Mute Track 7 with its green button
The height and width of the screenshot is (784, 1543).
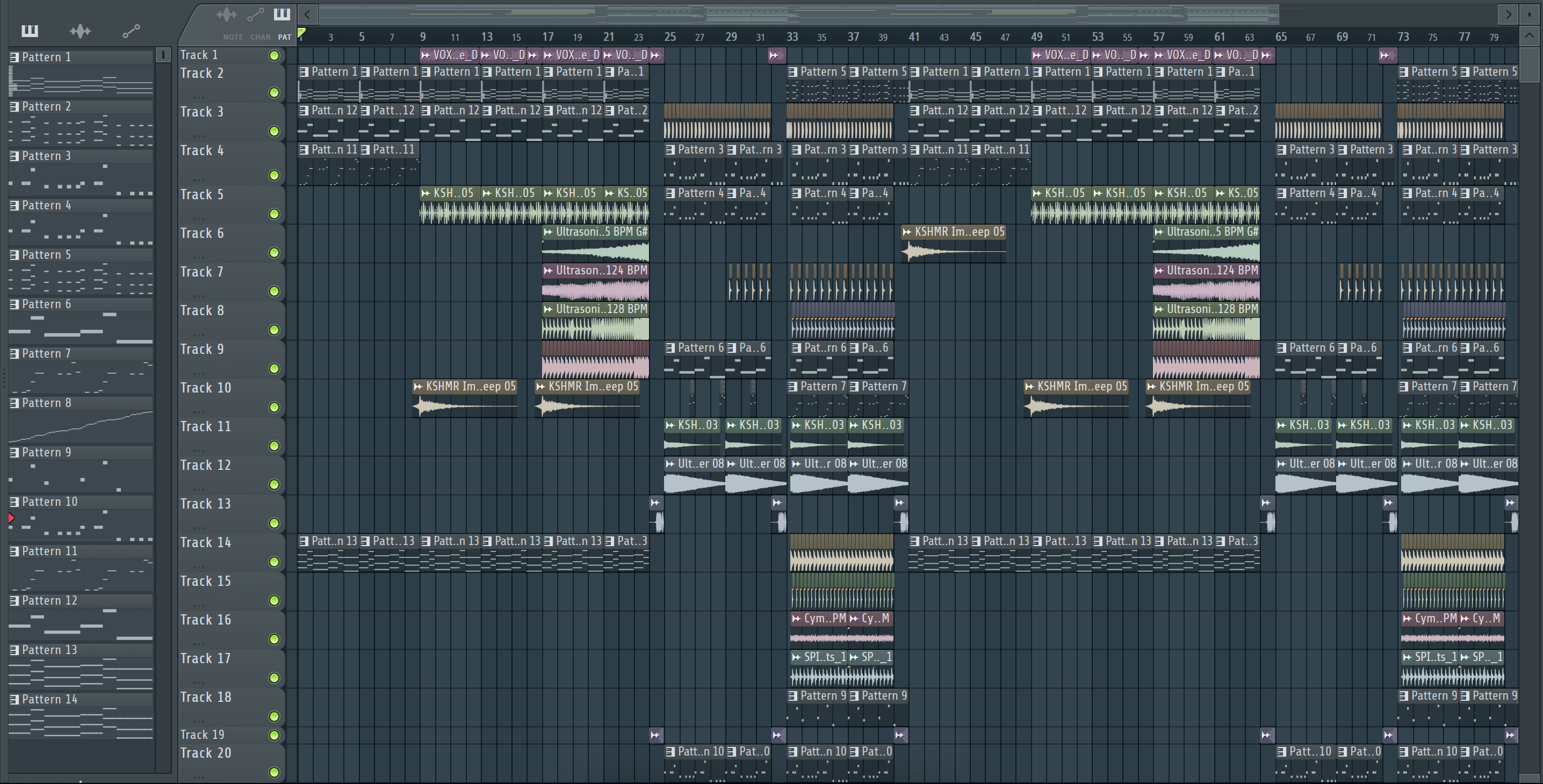274,291
